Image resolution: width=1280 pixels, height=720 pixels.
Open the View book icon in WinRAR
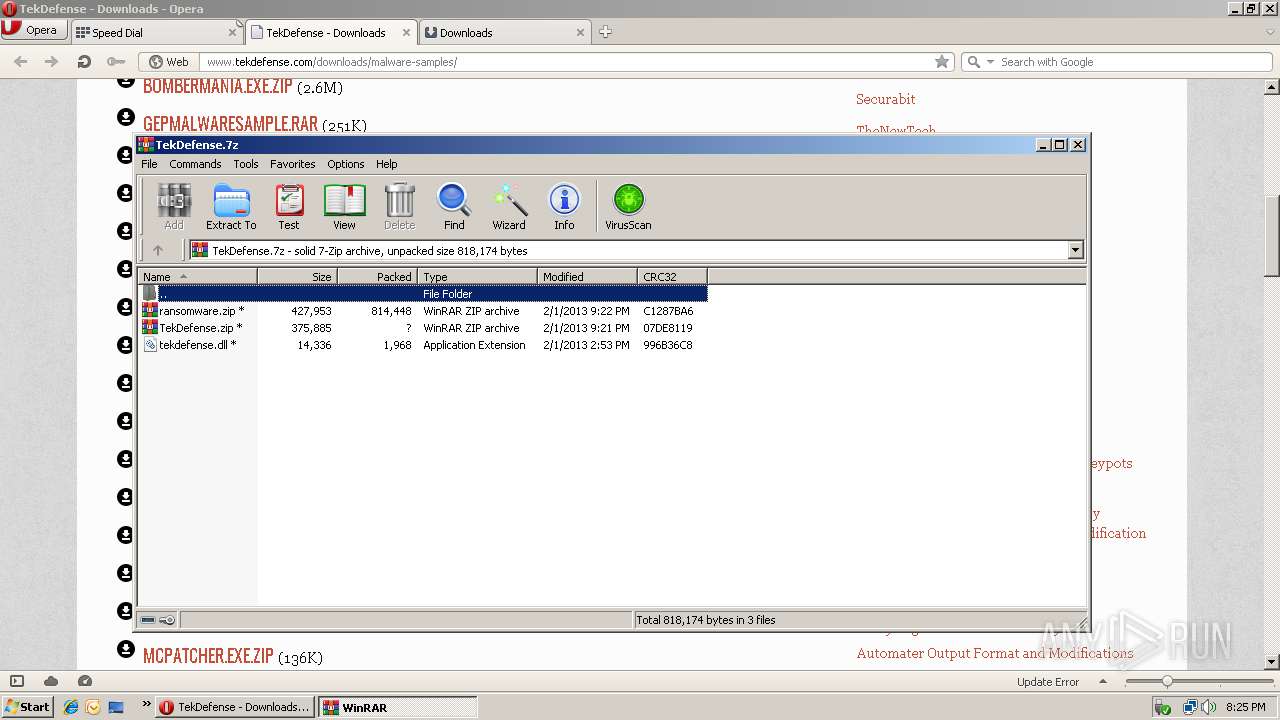[x=344, y=207]
